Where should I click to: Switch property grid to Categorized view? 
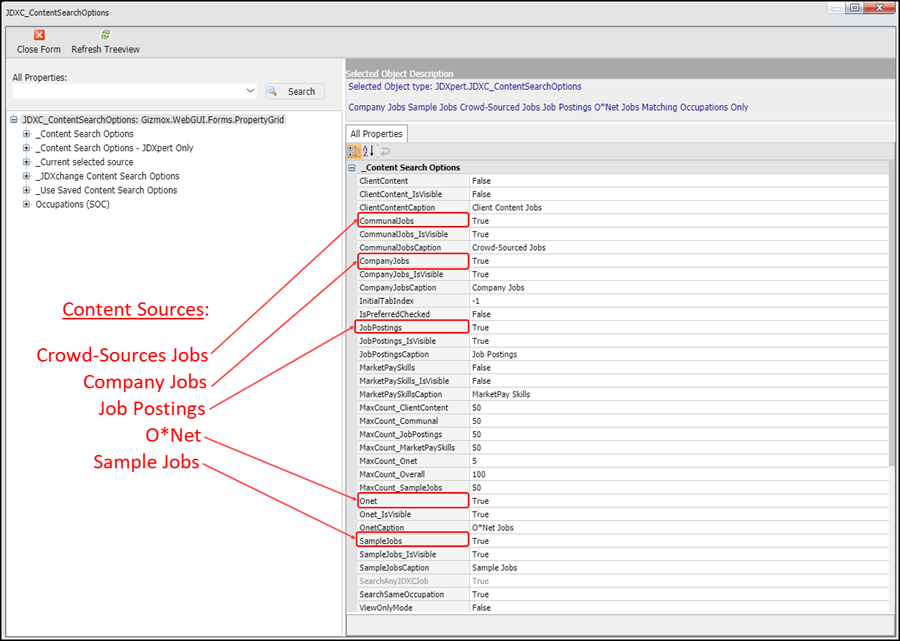354,151
